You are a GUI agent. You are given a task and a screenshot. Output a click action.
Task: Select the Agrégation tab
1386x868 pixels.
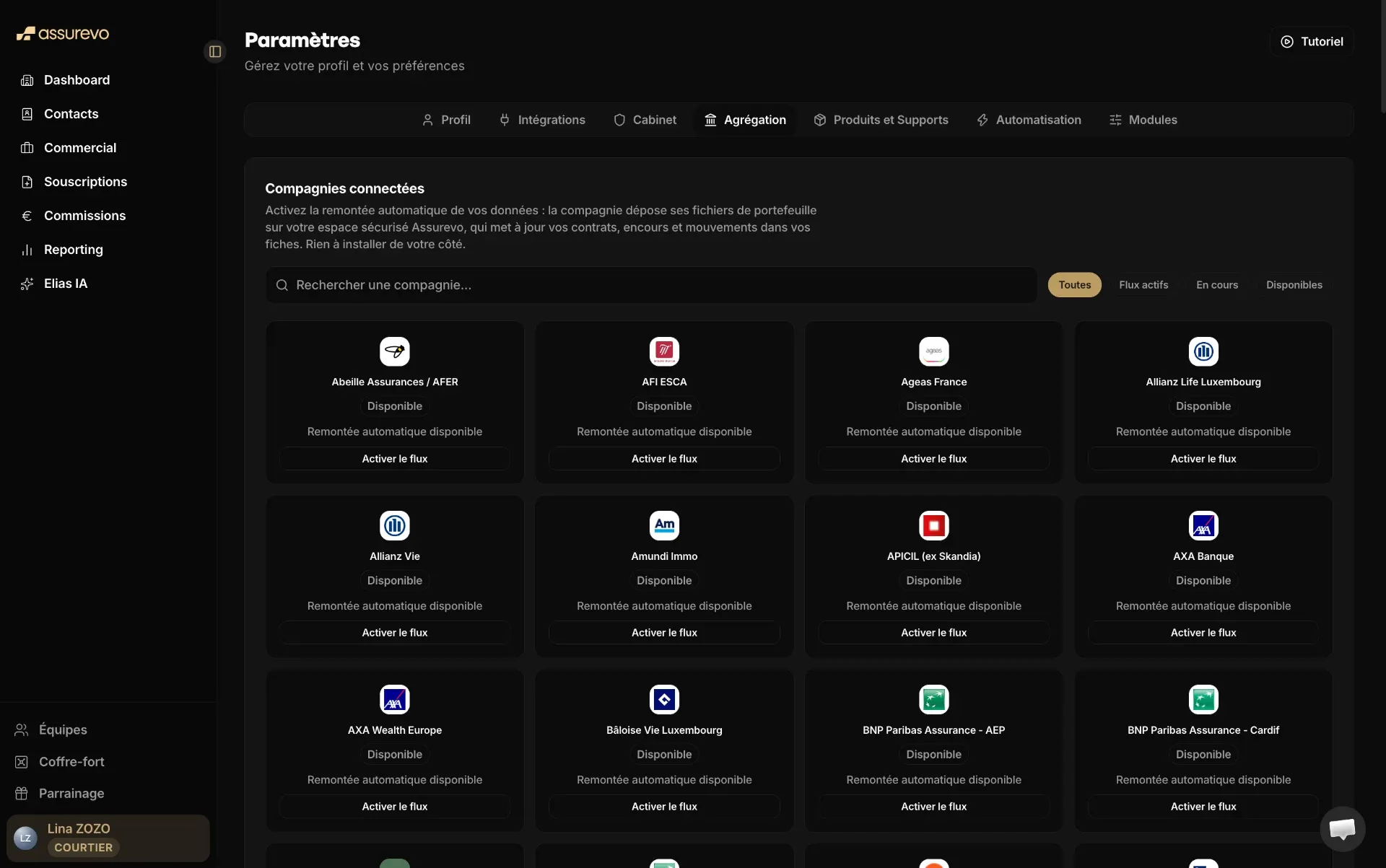click(x=745, y=120)
